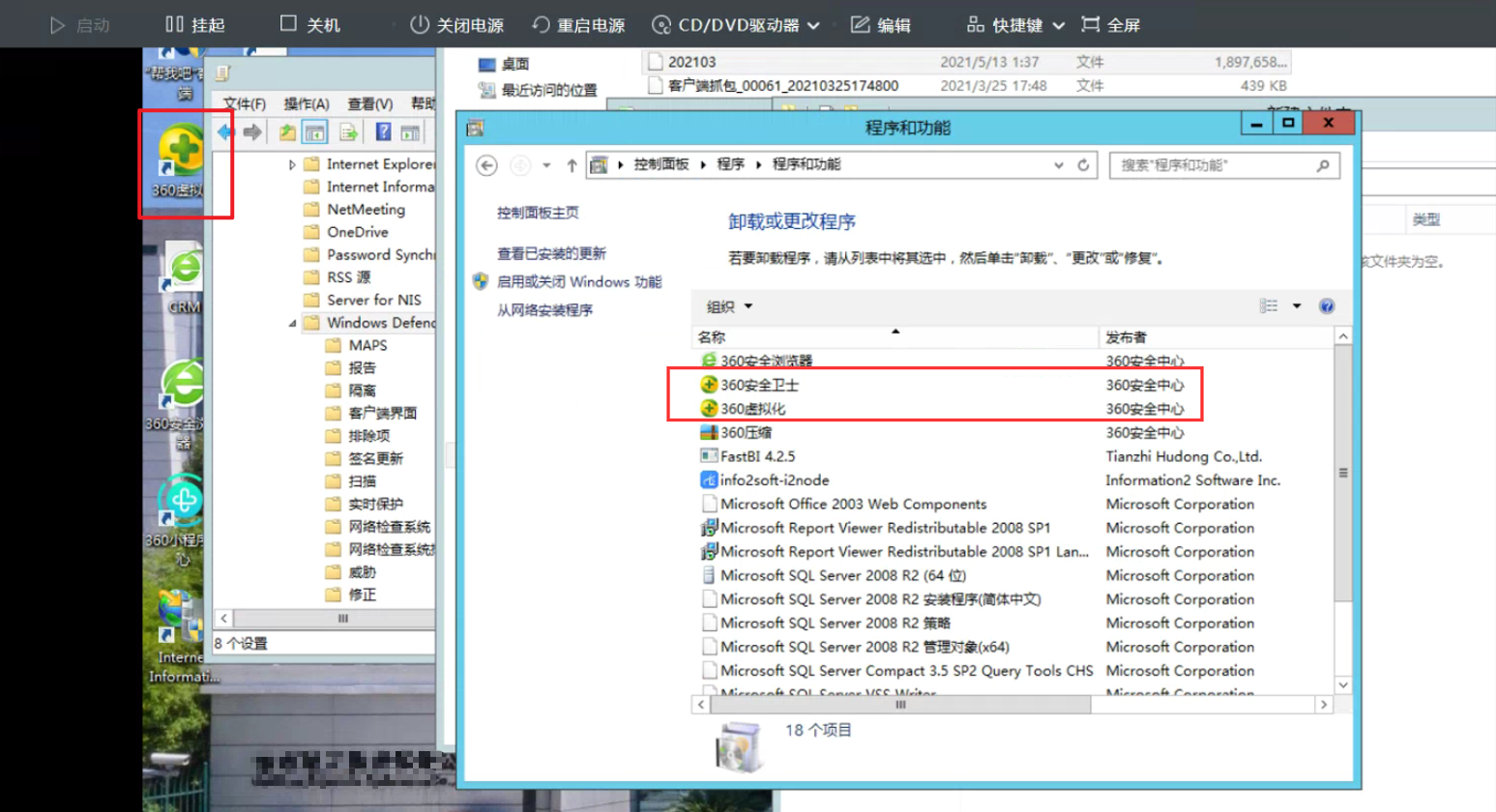Open the 查看已安装的更新 link
The width and height of the screenshot is (1496, 812).
551,253
